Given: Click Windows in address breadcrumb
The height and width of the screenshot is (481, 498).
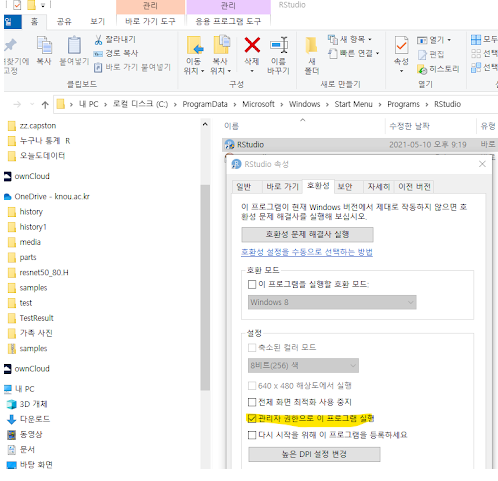Looking at the screenshot, I should [x=304, y=105].
